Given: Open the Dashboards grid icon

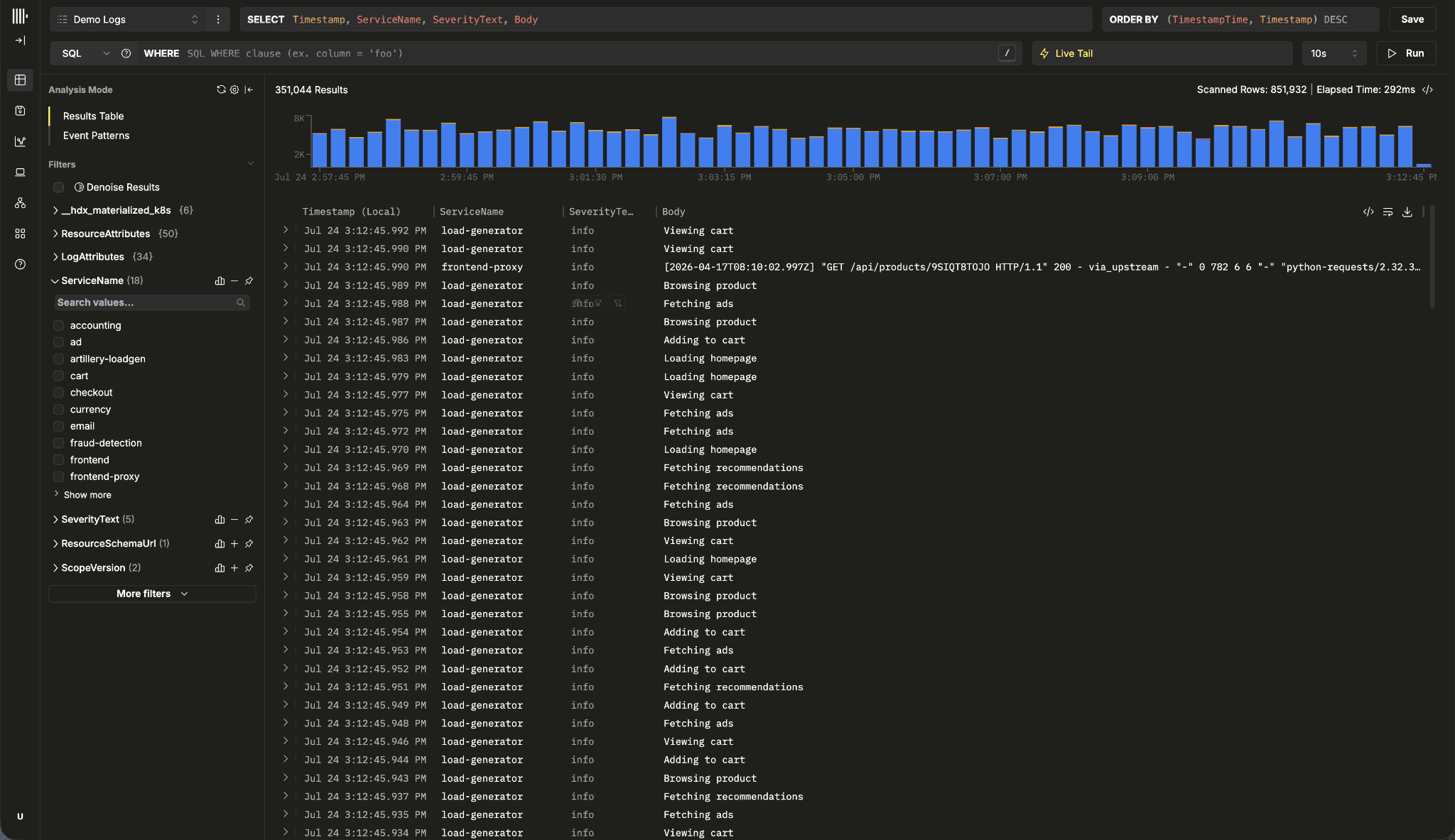Looking at the screenshot, I should [20, 234].
